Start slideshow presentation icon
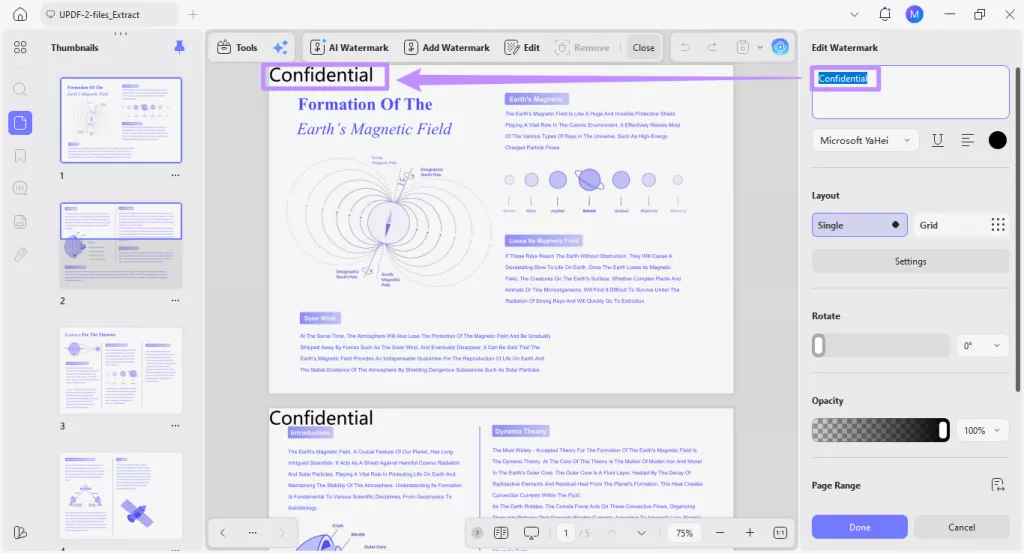The width and height of the screenshot is (1024, 553). click(x=531, y=533)
